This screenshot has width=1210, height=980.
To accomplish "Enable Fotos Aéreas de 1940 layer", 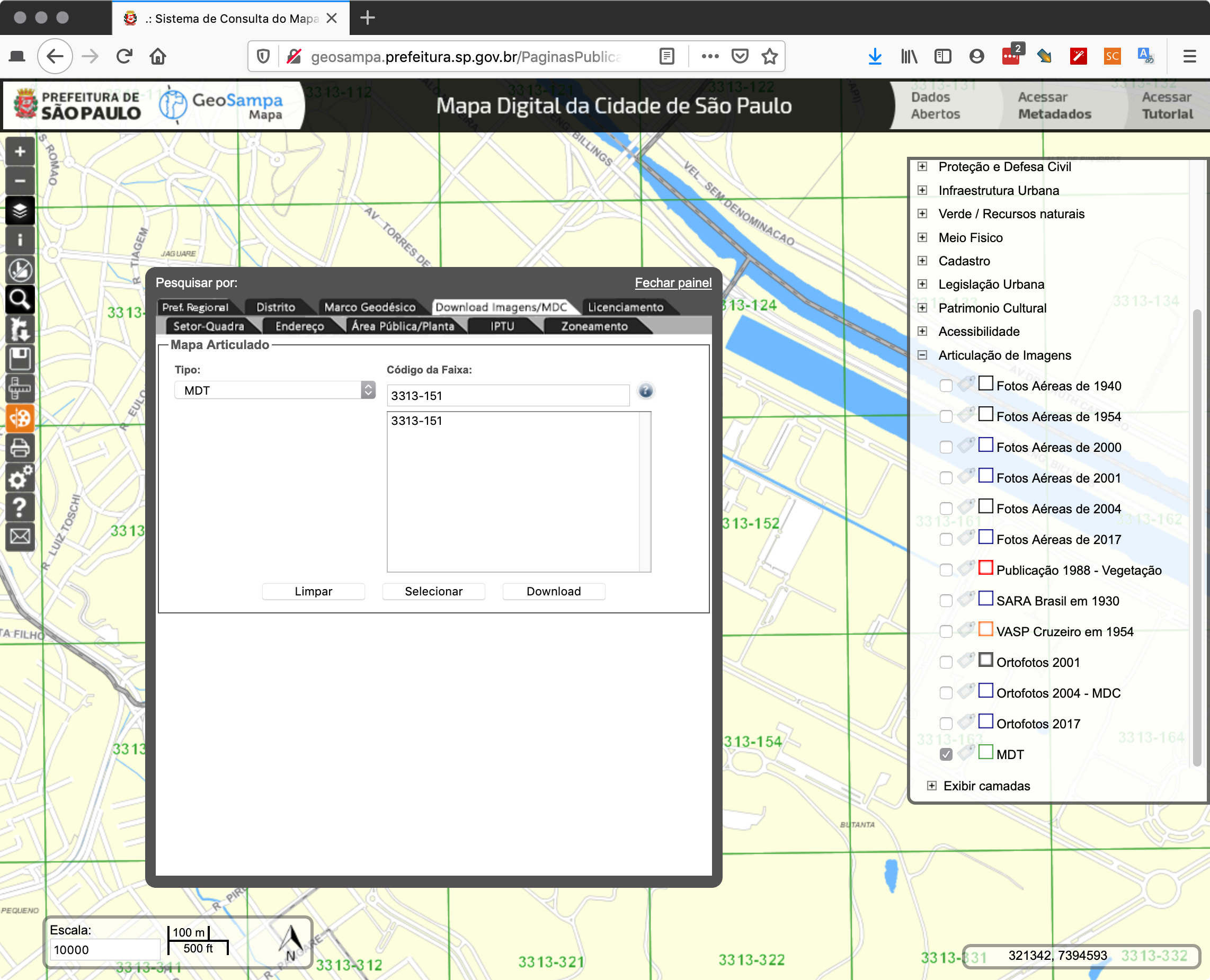I will 946,386.
